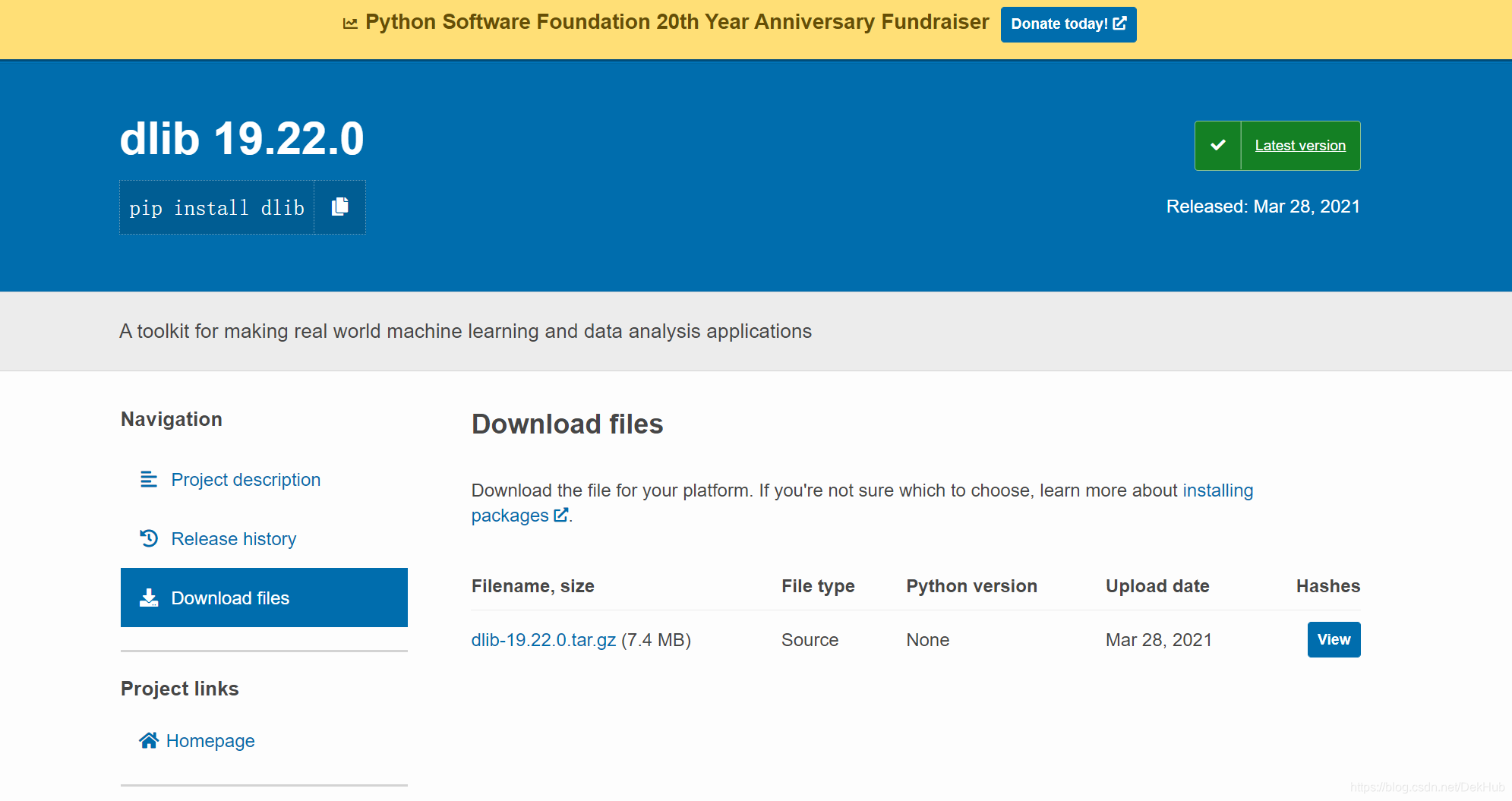Click the 'pip install dlib' command text

tap(216, 207)
